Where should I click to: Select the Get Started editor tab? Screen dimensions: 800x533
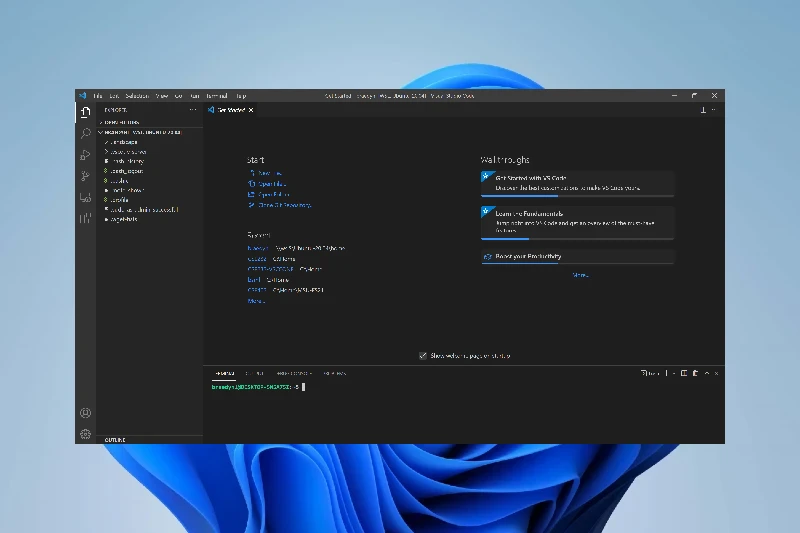click(x=231, y=110)
